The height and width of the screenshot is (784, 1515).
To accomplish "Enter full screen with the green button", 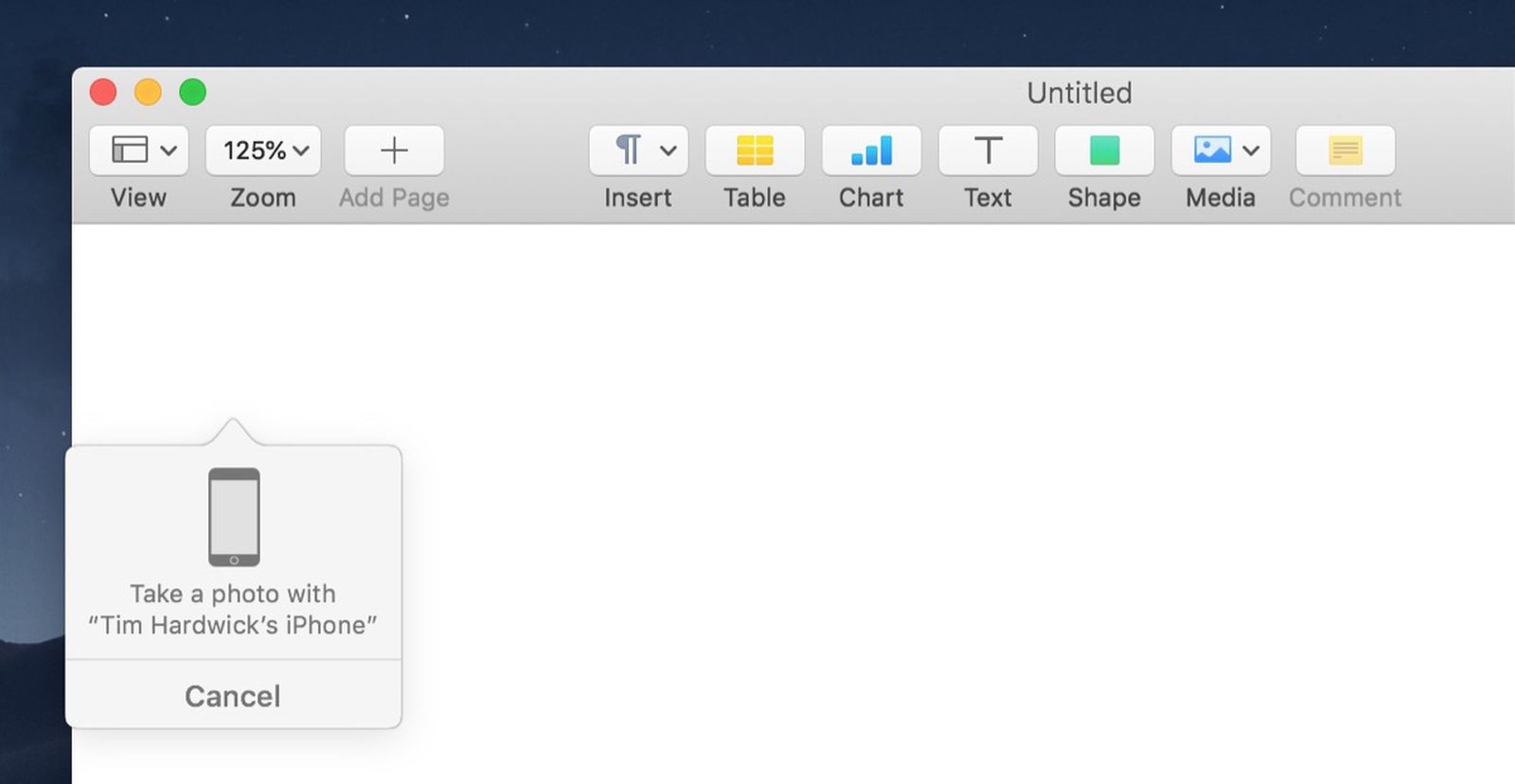I will coord(193,92).
